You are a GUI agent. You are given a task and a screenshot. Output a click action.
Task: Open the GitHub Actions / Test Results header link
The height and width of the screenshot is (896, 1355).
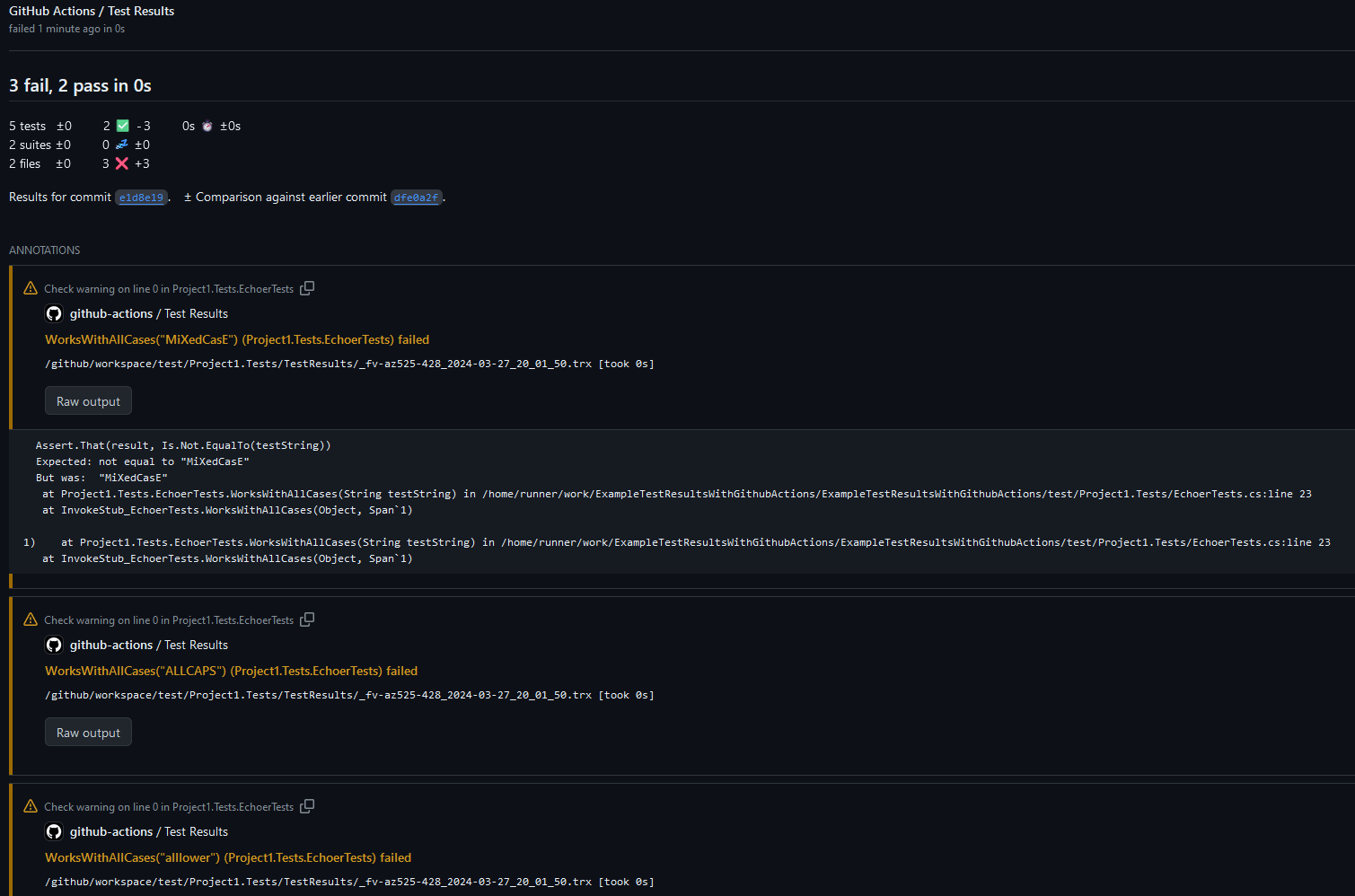(x=91, y=11)
